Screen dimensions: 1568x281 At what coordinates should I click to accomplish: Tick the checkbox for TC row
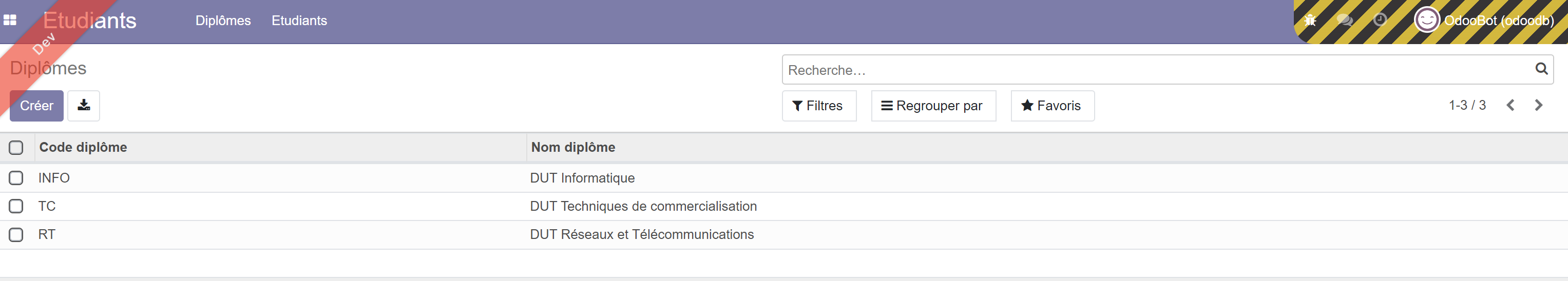[16, 206]
